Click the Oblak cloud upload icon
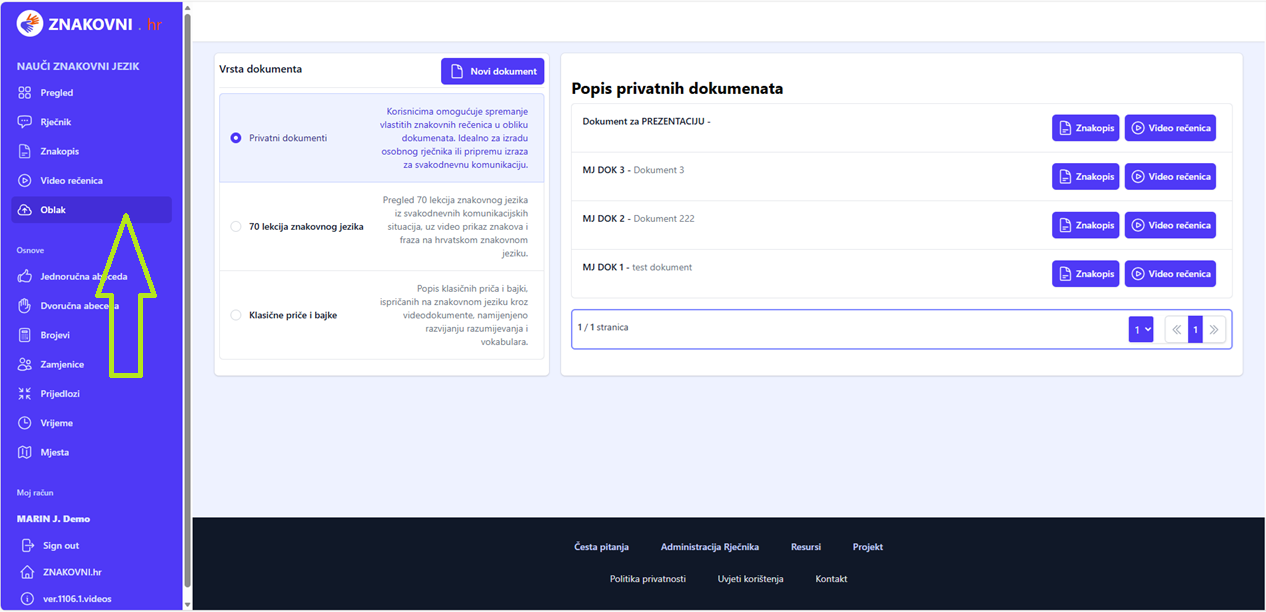The height and width of the screenshot is (612, 1266). click(25, 210)
